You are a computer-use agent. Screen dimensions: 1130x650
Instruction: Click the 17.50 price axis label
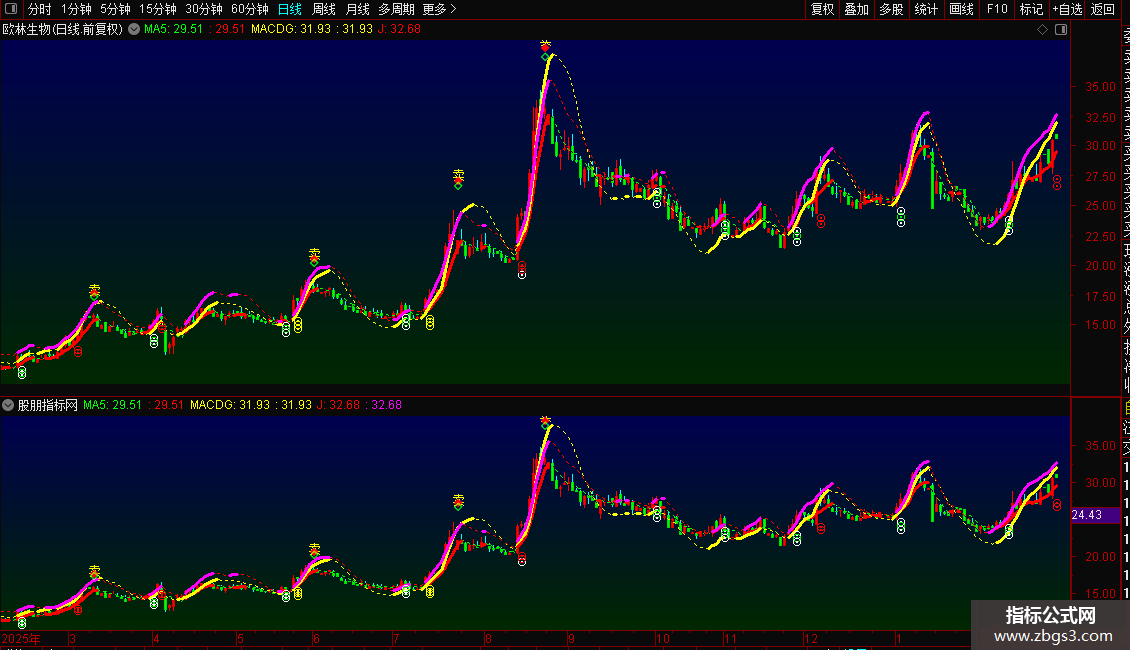pyautogui.click(x=1100, y=296)
